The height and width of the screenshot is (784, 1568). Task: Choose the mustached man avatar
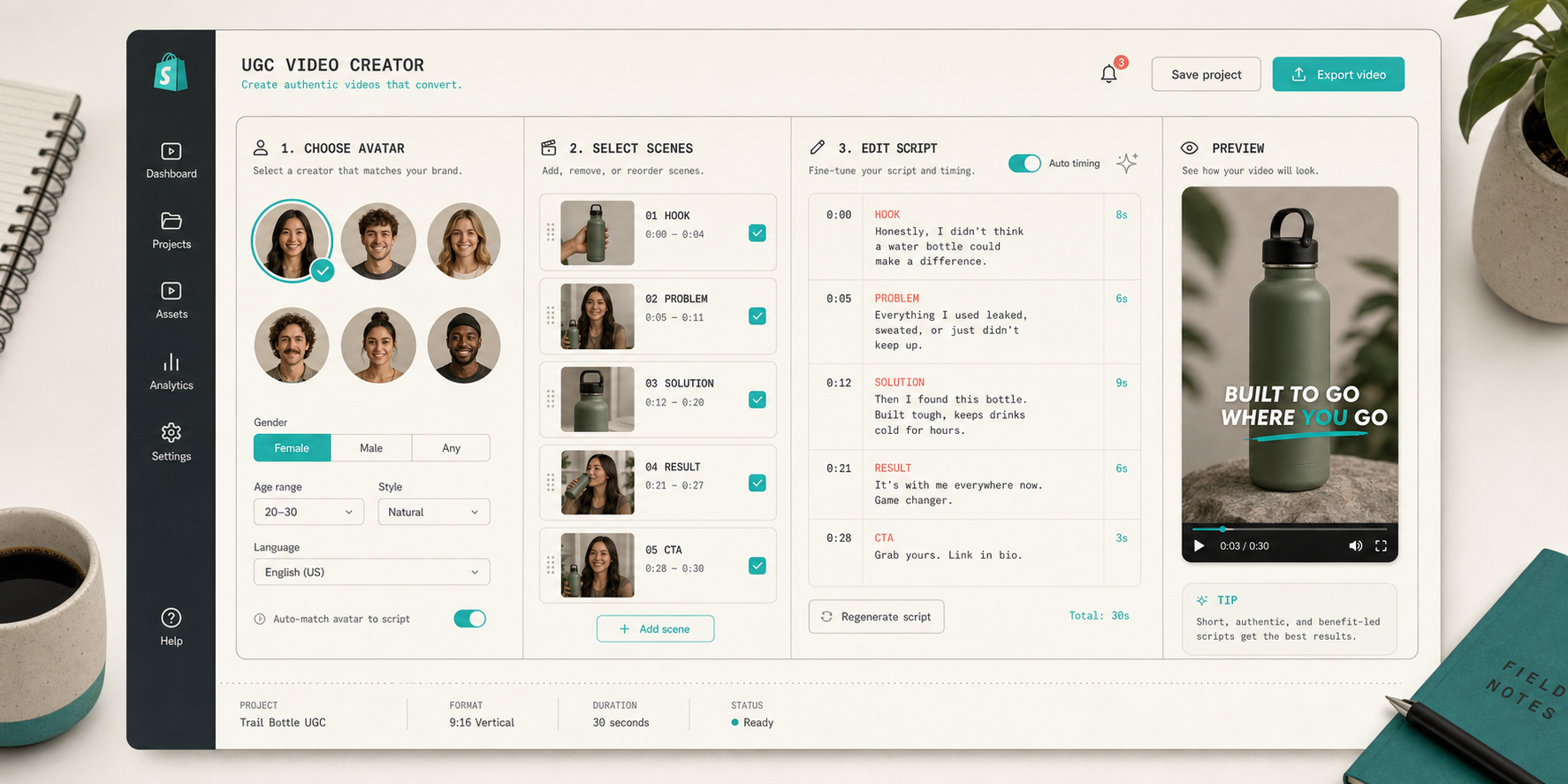tap(292, 346)
